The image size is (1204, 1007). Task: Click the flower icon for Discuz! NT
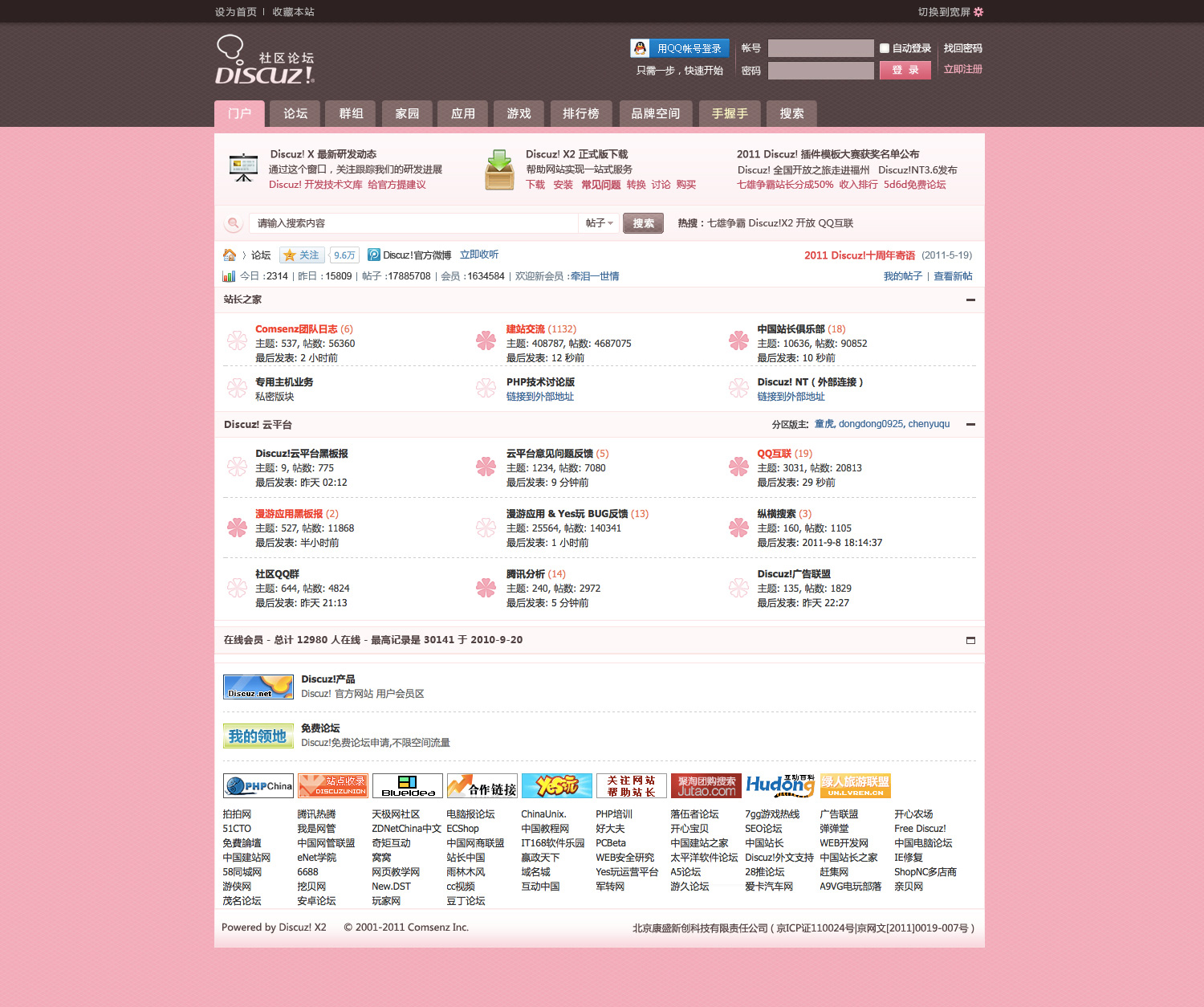[x=738, y=389]
